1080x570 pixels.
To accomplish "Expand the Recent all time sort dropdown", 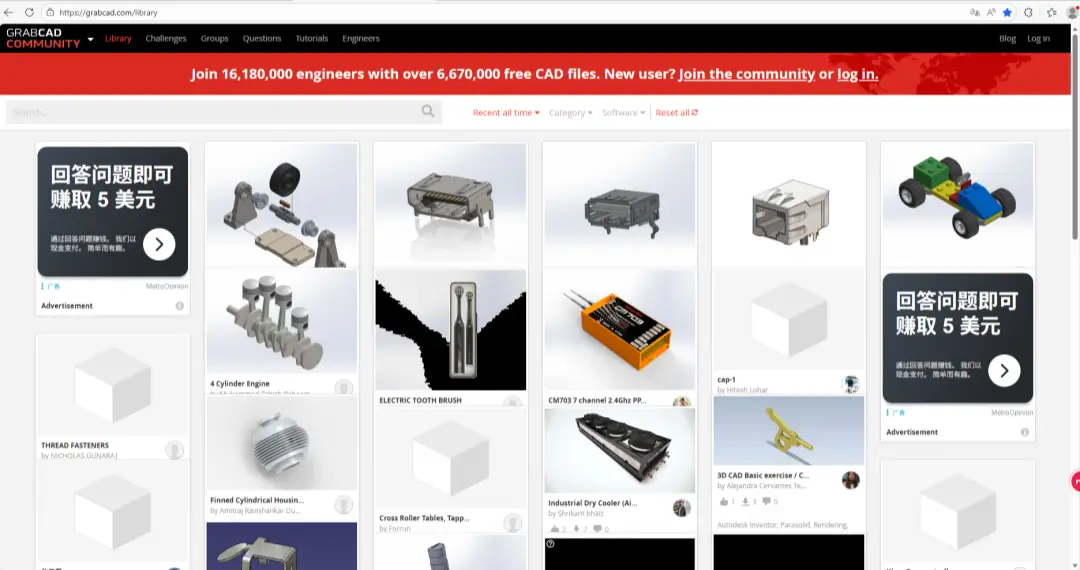I will pyautogui.click(x=506, y=113).
